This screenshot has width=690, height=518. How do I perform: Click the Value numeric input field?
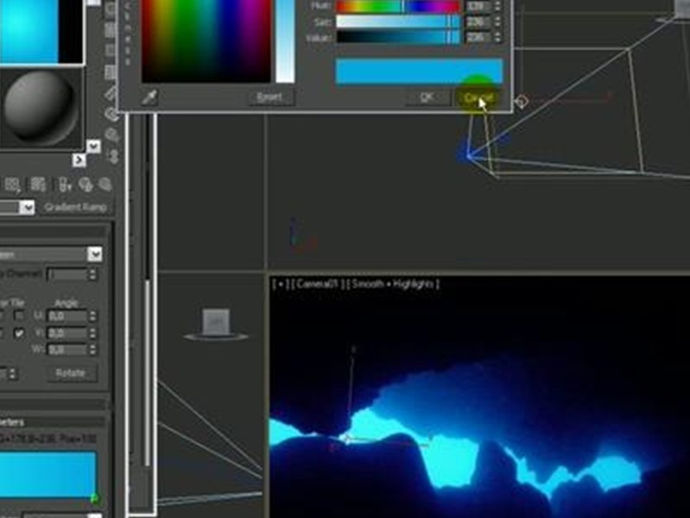478,37
